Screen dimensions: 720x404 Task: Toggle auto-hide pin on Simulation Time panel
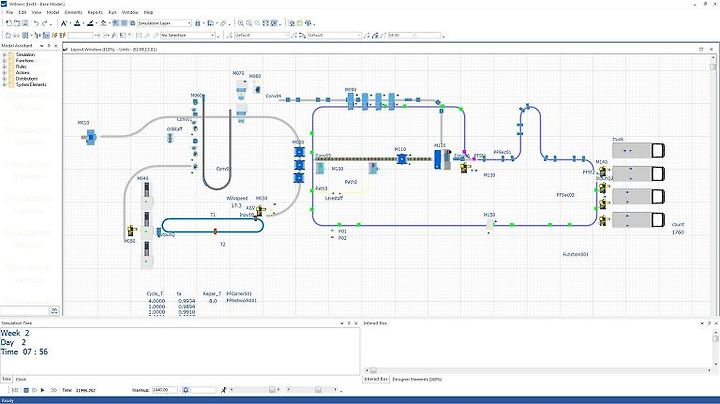pyautogui.click(x=349, y=323)
